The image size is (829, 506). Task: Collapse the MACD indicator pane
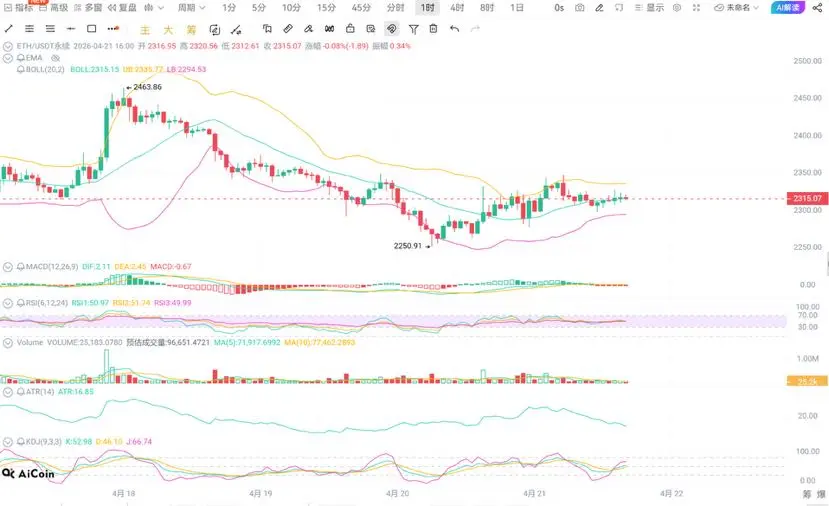(x=7, y=267)
